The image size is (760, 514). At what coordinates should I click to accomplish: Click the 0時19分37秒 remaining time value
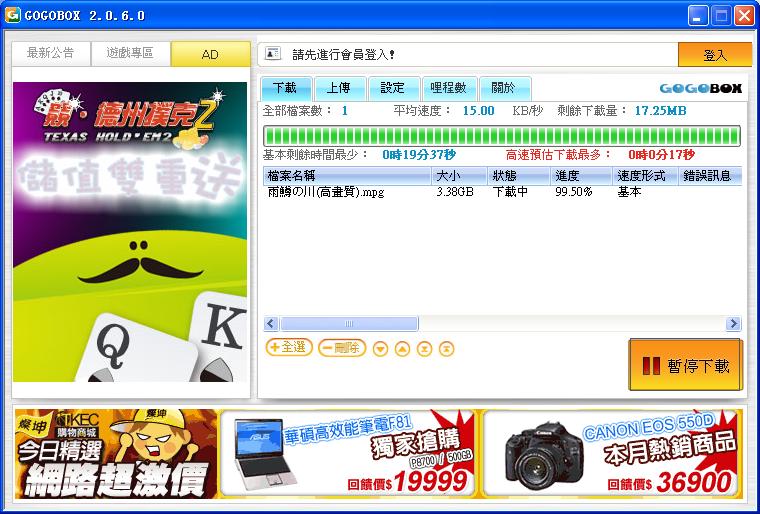pyautogui.click(x=419, y=155)
